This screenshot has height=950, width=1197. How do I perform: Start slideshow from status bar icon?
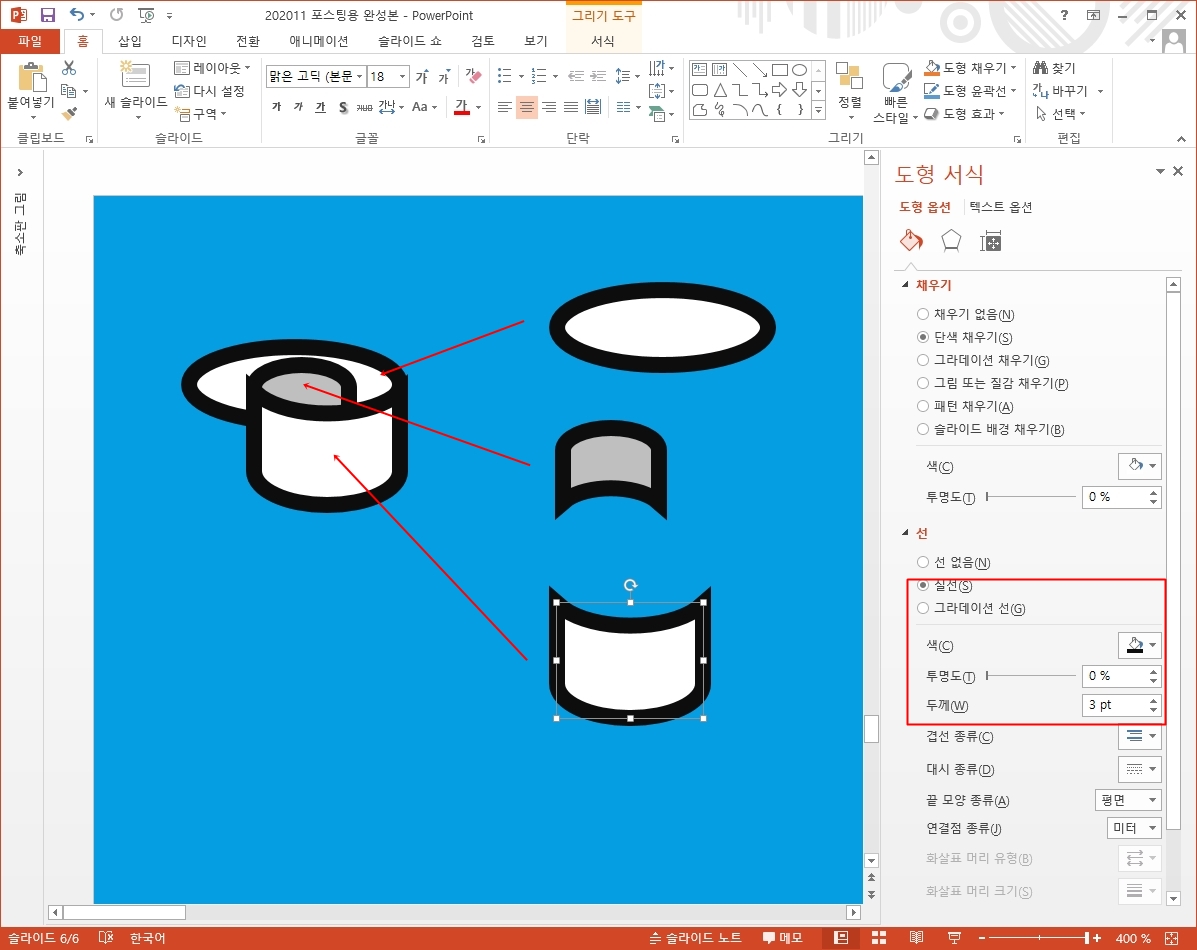click(x=953, y=938)
